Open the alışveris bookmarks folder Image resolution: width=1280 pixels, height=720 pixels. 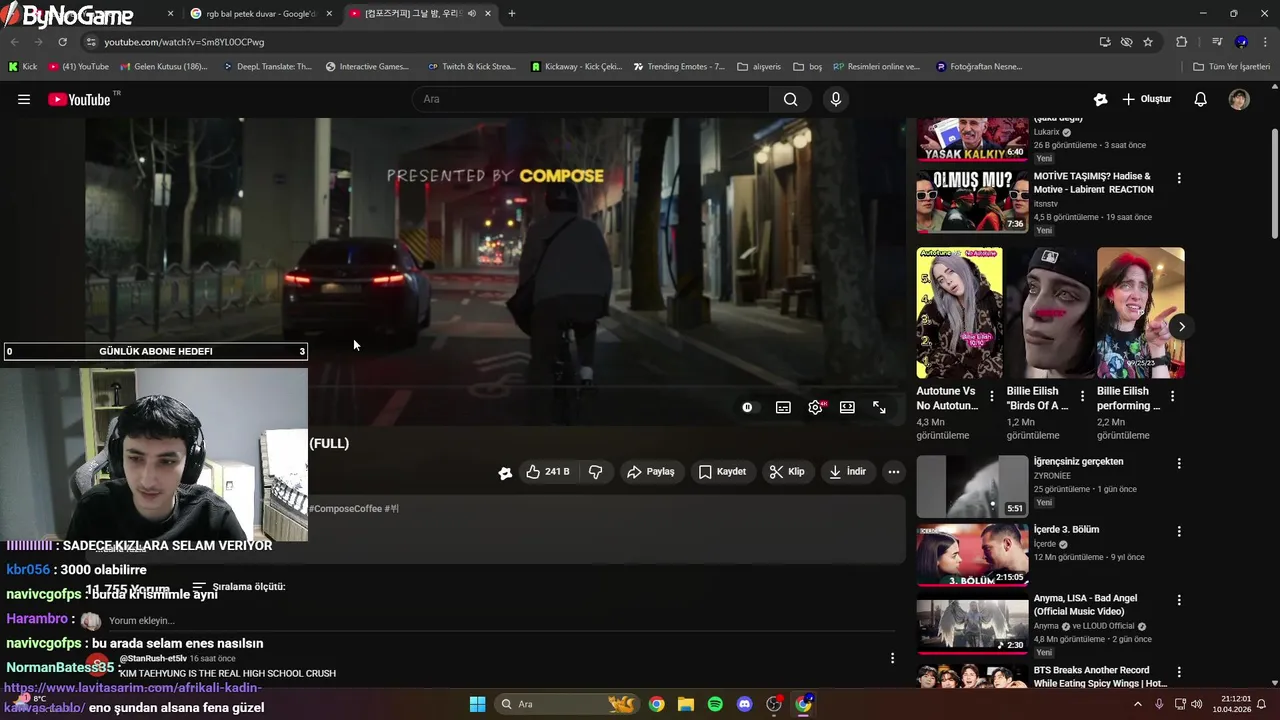(x=758, y=67)
